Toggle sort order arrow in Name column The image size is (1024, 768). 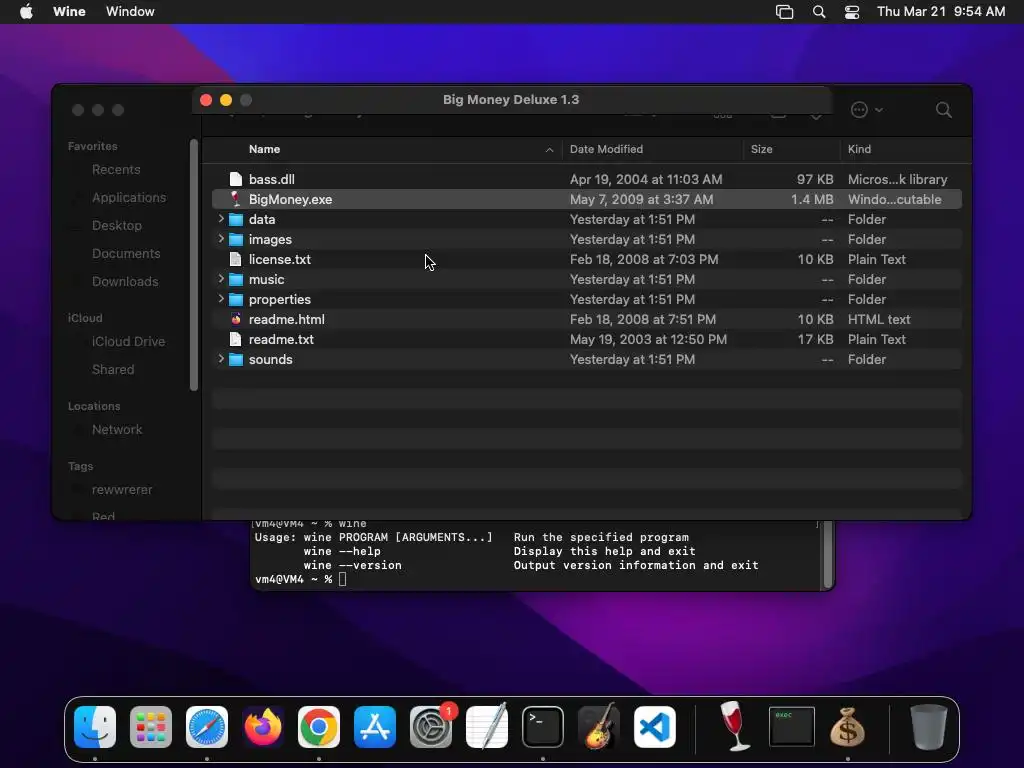pos(549,150)
